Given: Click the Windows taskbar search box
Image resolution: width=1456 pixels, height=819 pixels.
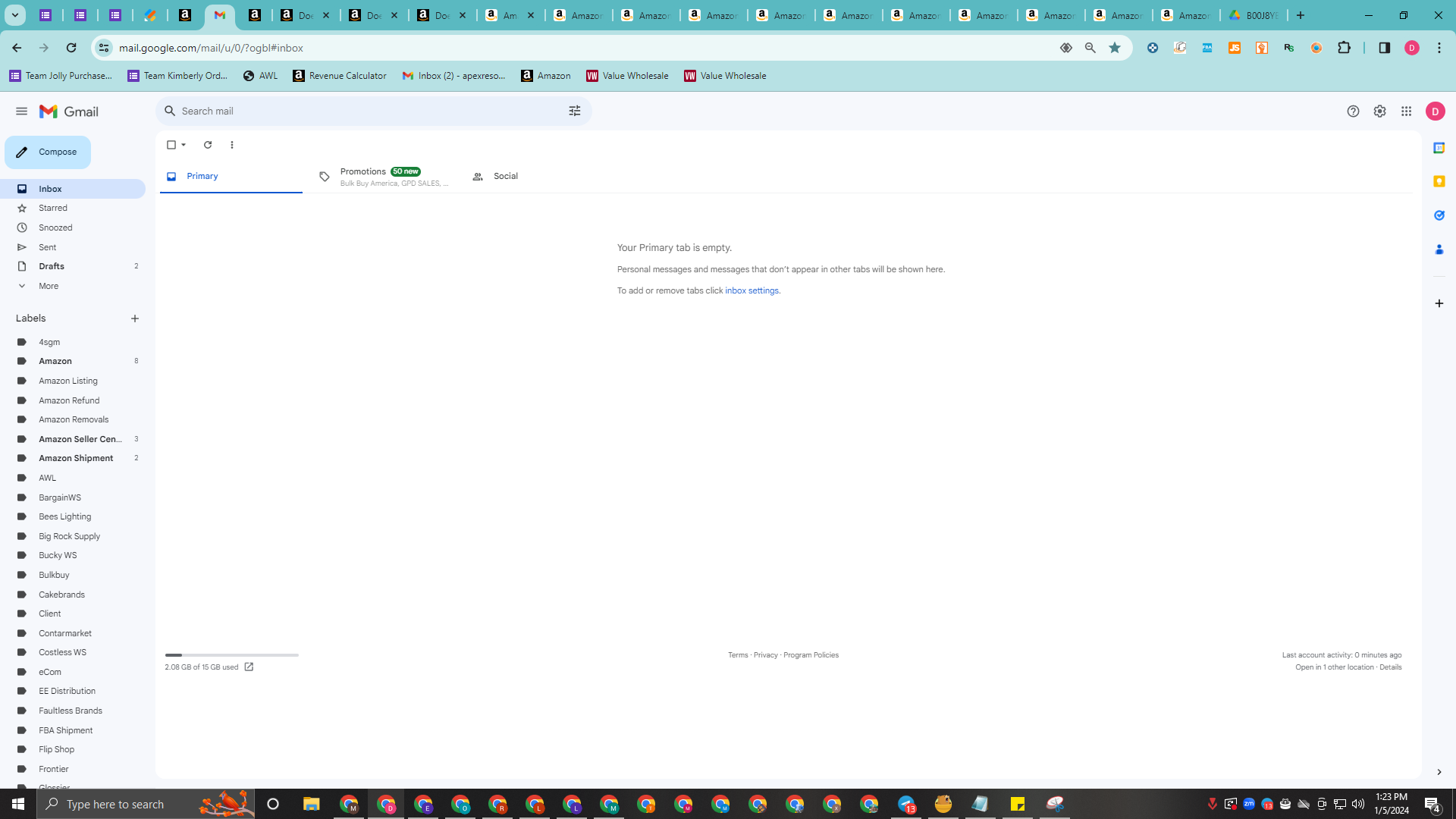Looking at the screenshot, I should pyautogui.click(x=146, y=804).
